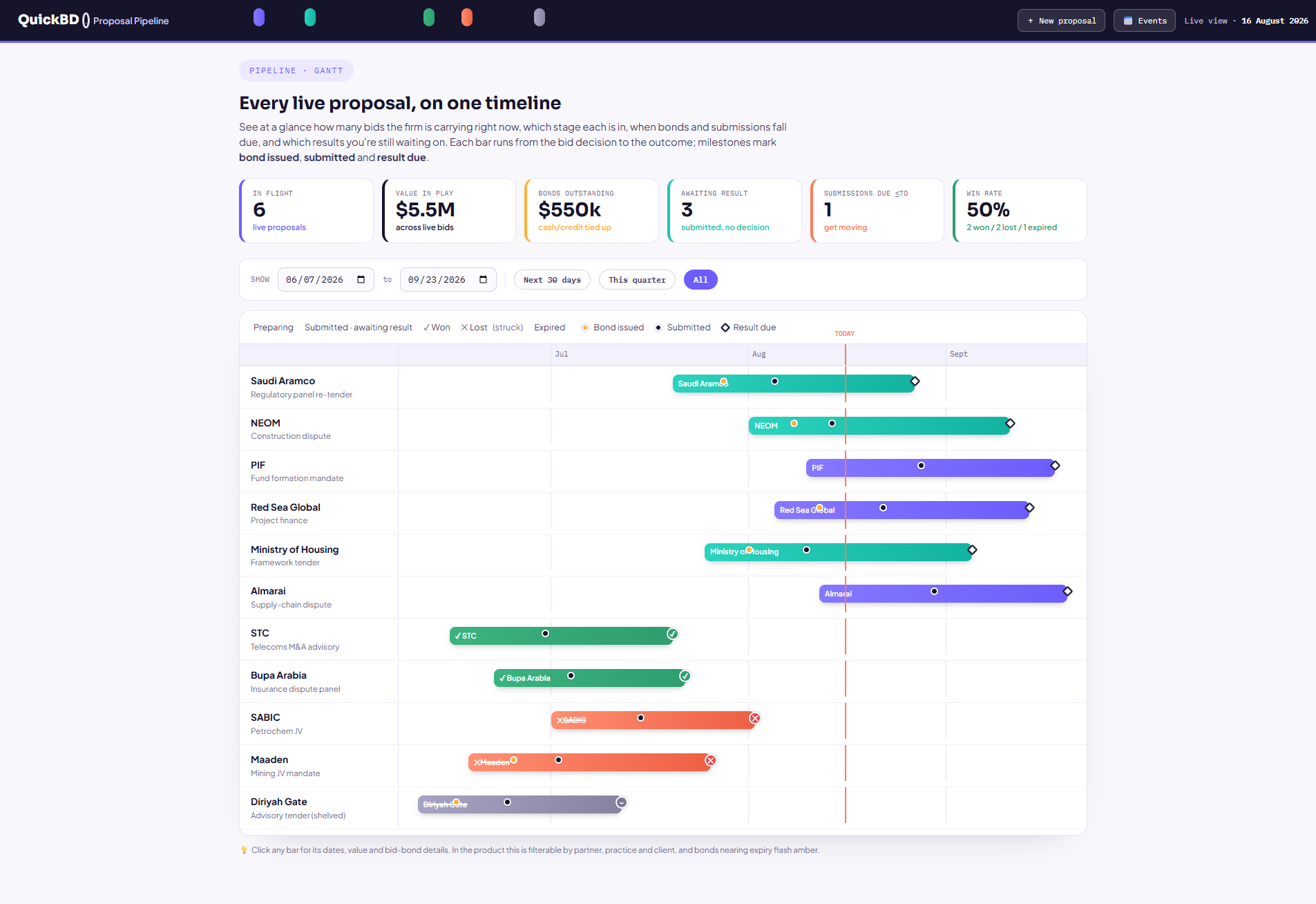The image size is (1316, 904).
Task: Open the Bonds Outstanding card
Action: (591, 211)
